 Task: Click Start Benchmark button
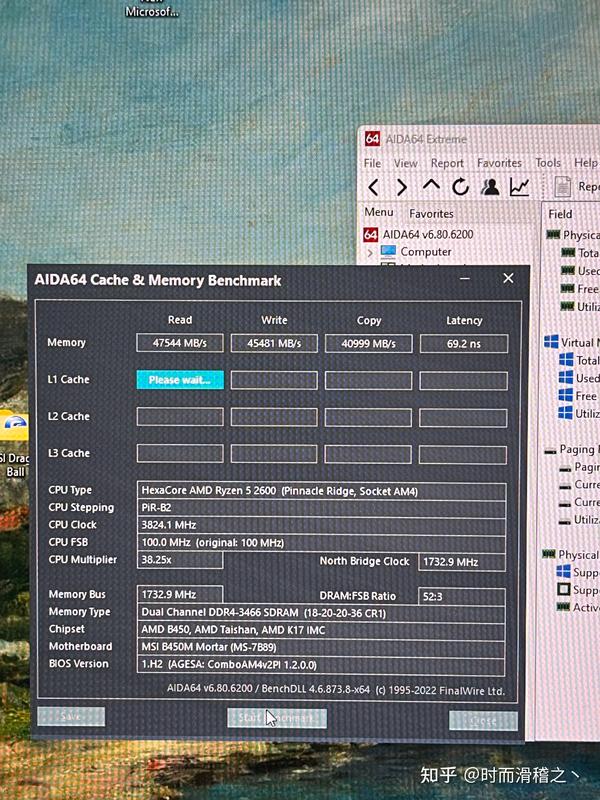(x=277, y=718)
